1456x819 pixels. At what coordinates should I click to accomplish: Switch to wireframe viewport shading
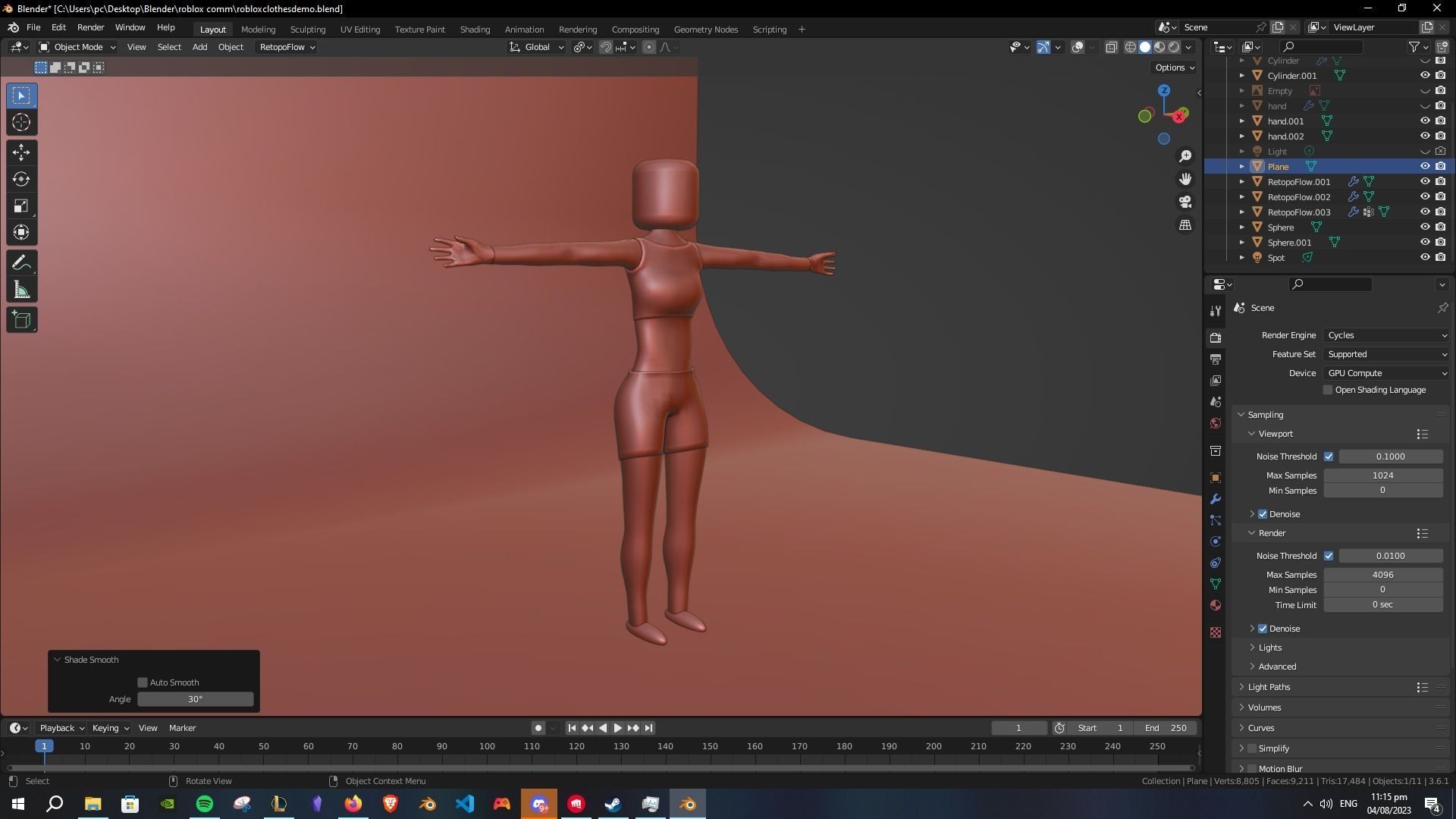point(1131,47)
